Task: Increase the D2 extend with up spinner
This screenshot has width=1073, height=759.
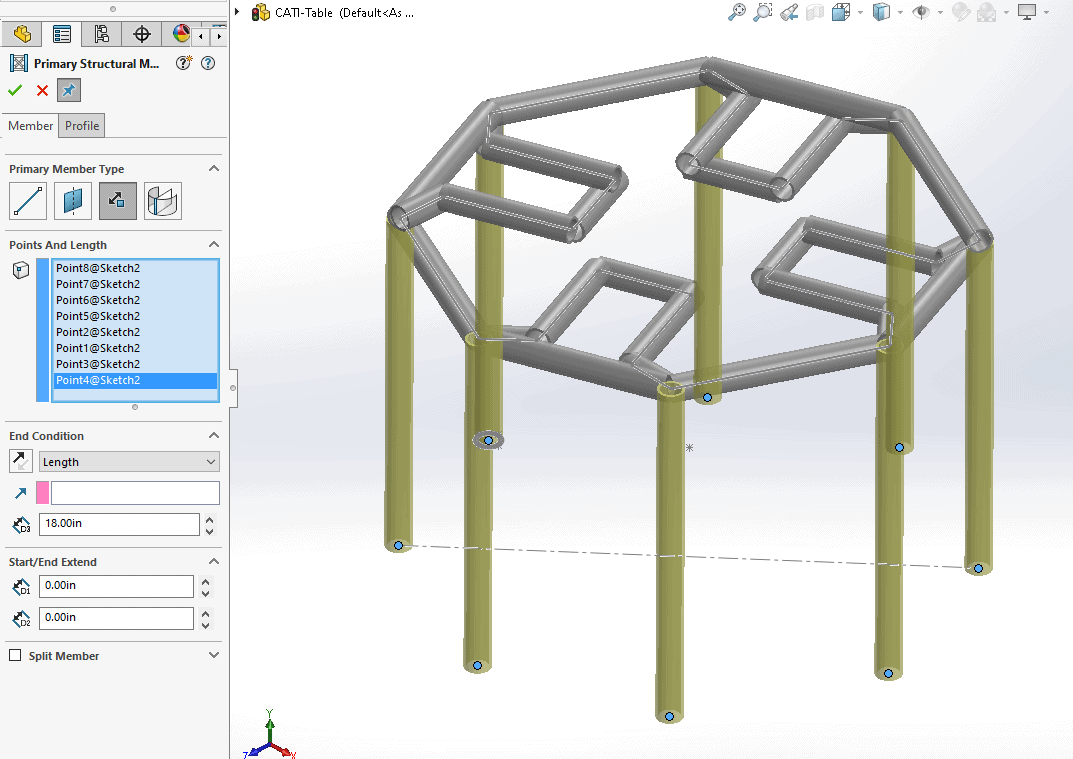Action: pyautogui.click(x=205, y=613)
